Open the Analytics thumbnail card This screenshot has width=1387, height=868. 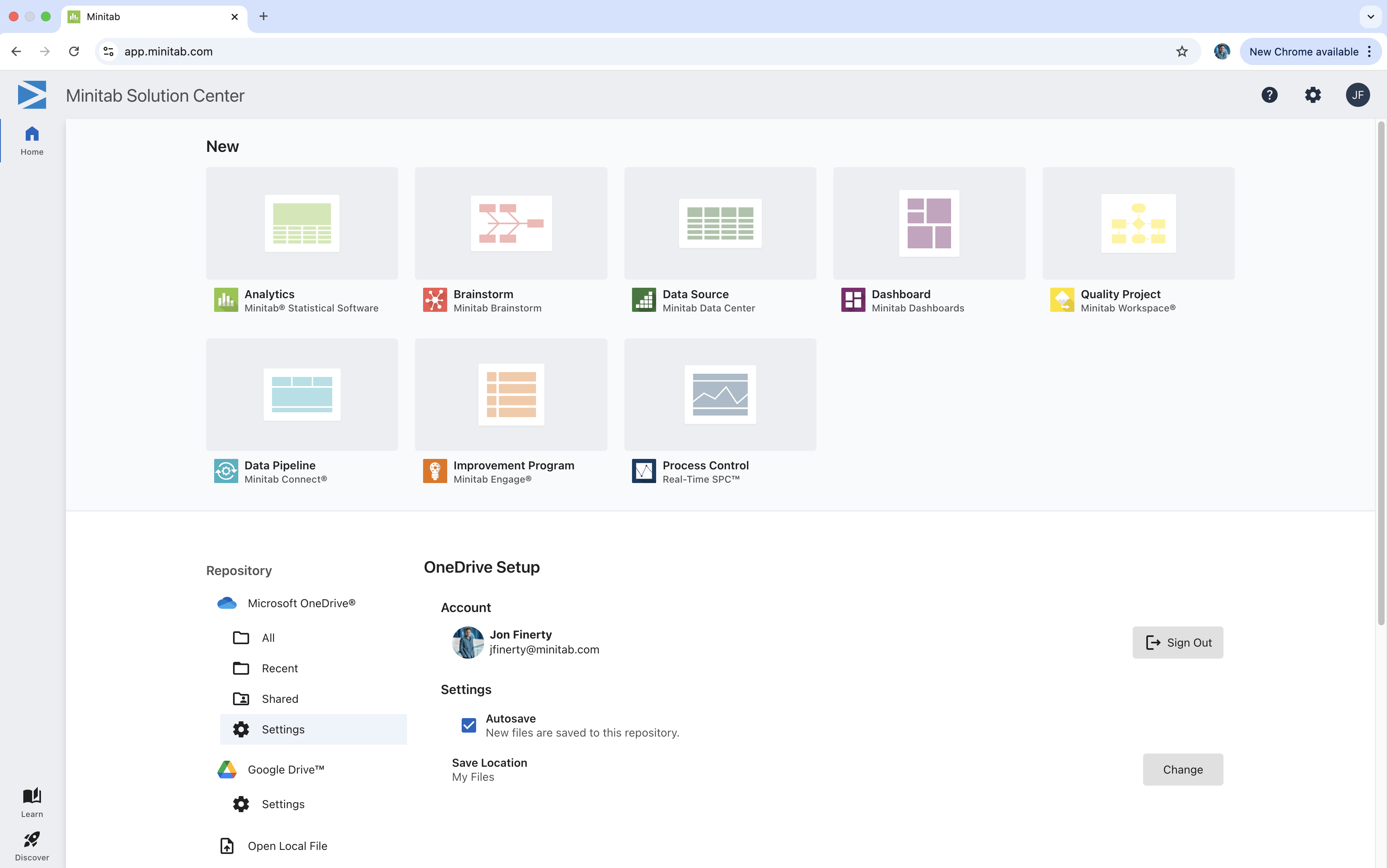click(302, 223)
